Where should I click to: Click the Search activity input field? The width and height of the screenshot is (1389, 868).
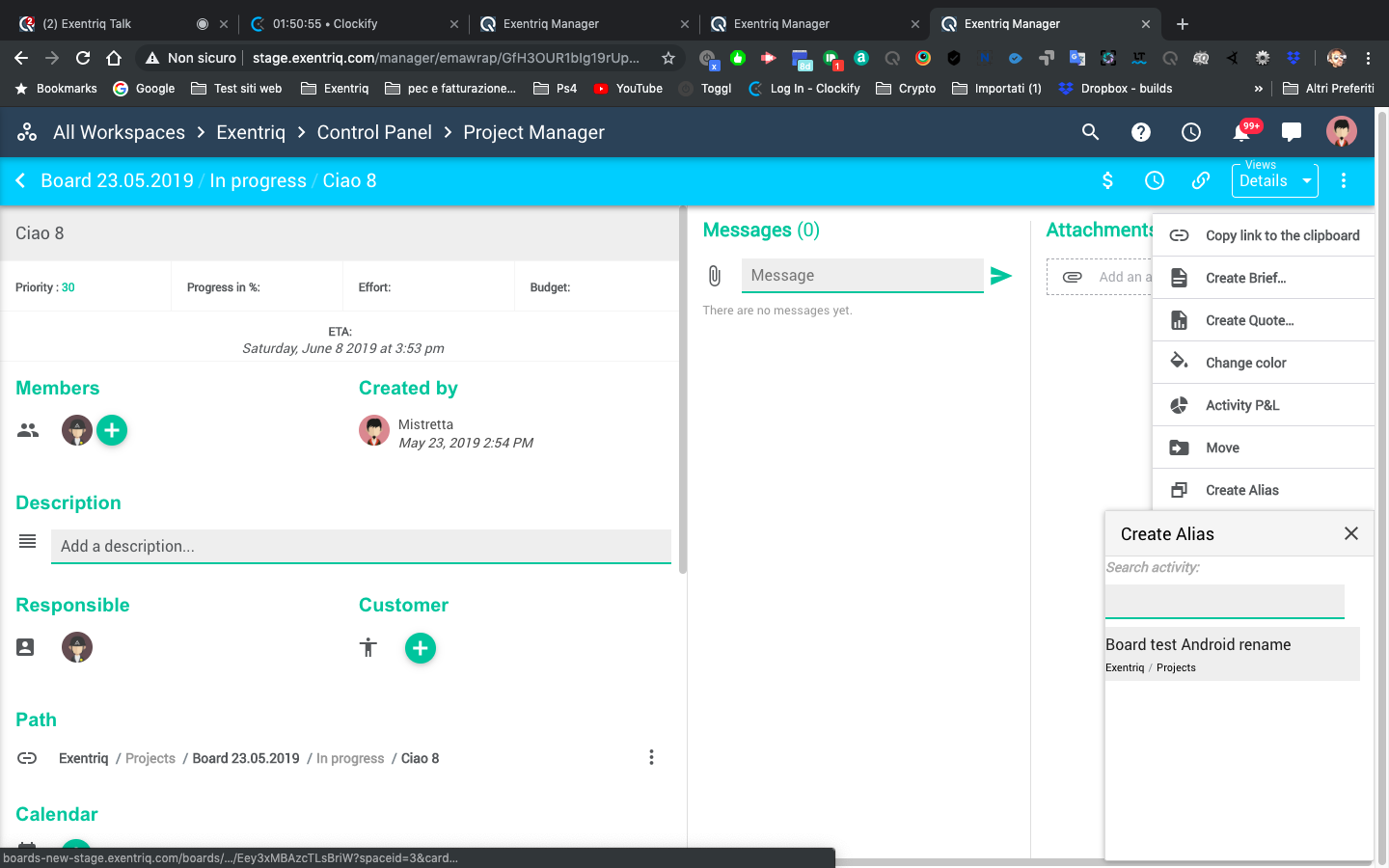tap(1224, 601)
